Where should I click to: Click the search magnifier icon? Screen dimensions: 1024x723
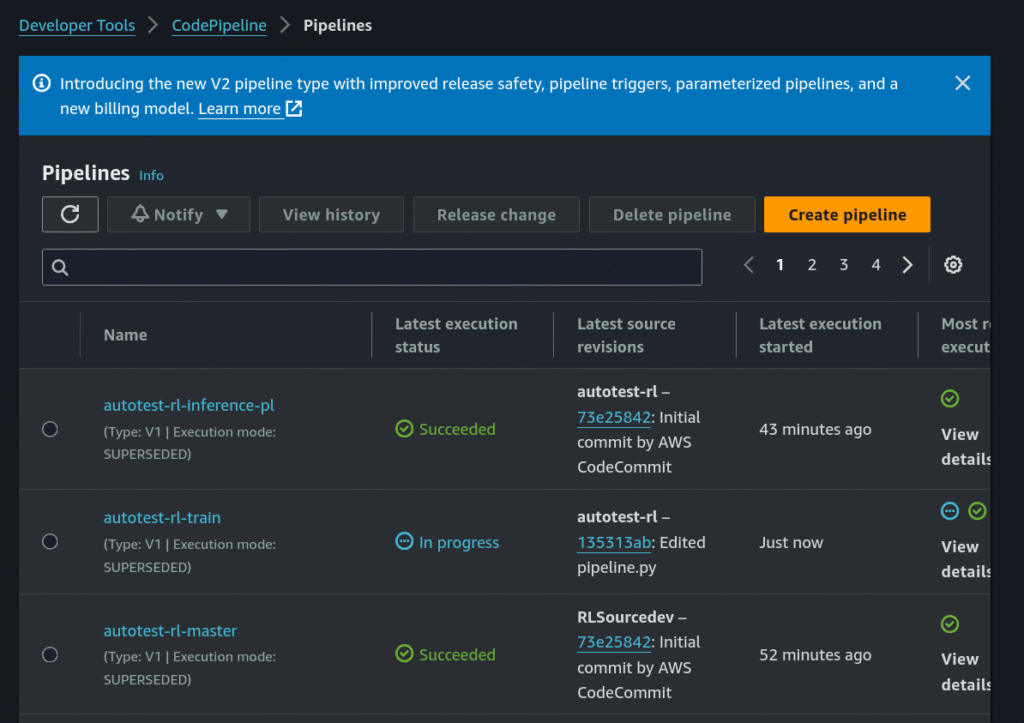59,267
